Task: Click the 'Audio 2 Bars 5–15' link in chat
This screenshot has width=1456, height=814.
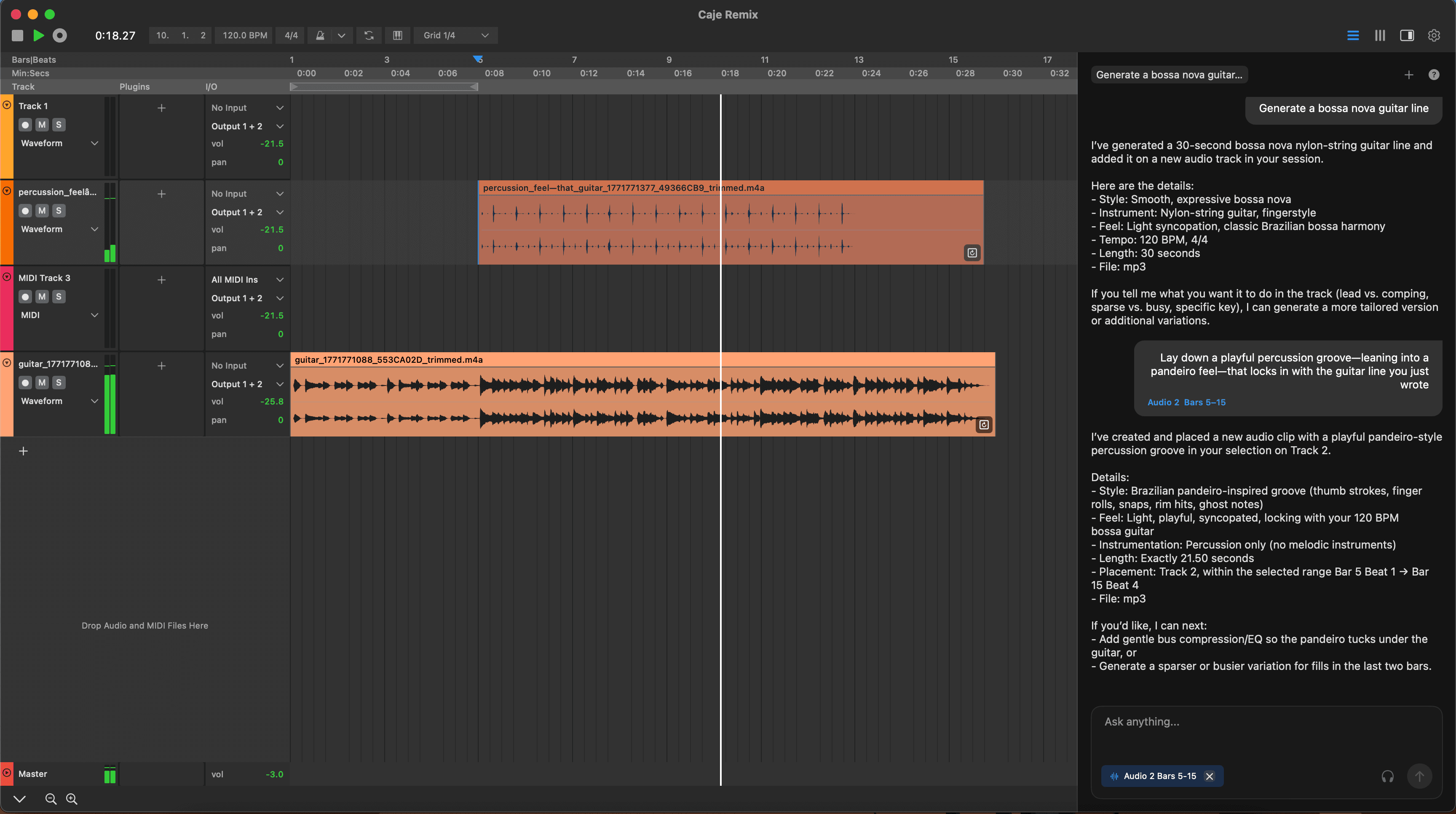Action: [1186, 402]
